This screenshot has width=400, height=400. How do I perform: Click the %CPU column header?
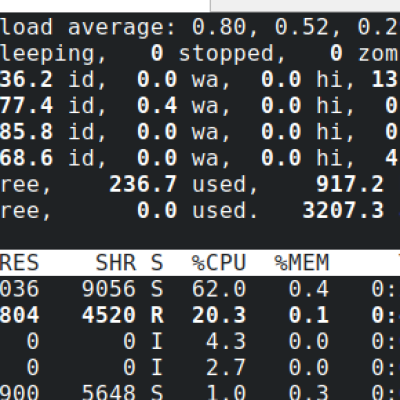[219, 262]
